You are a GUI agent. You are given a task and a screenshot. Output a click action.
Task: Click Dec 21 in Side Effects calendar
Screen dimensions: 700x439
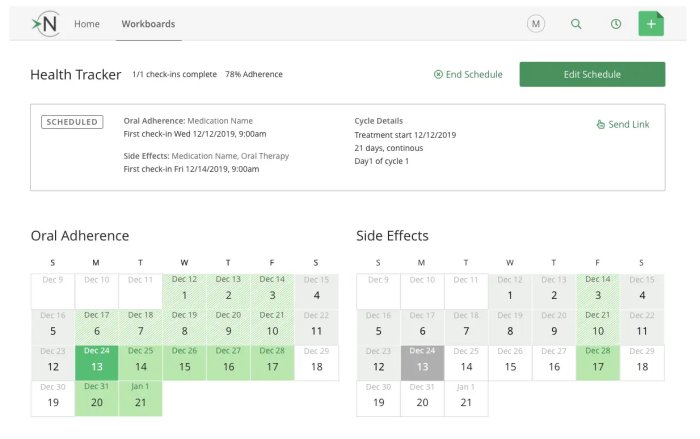(x=597, y=324)
